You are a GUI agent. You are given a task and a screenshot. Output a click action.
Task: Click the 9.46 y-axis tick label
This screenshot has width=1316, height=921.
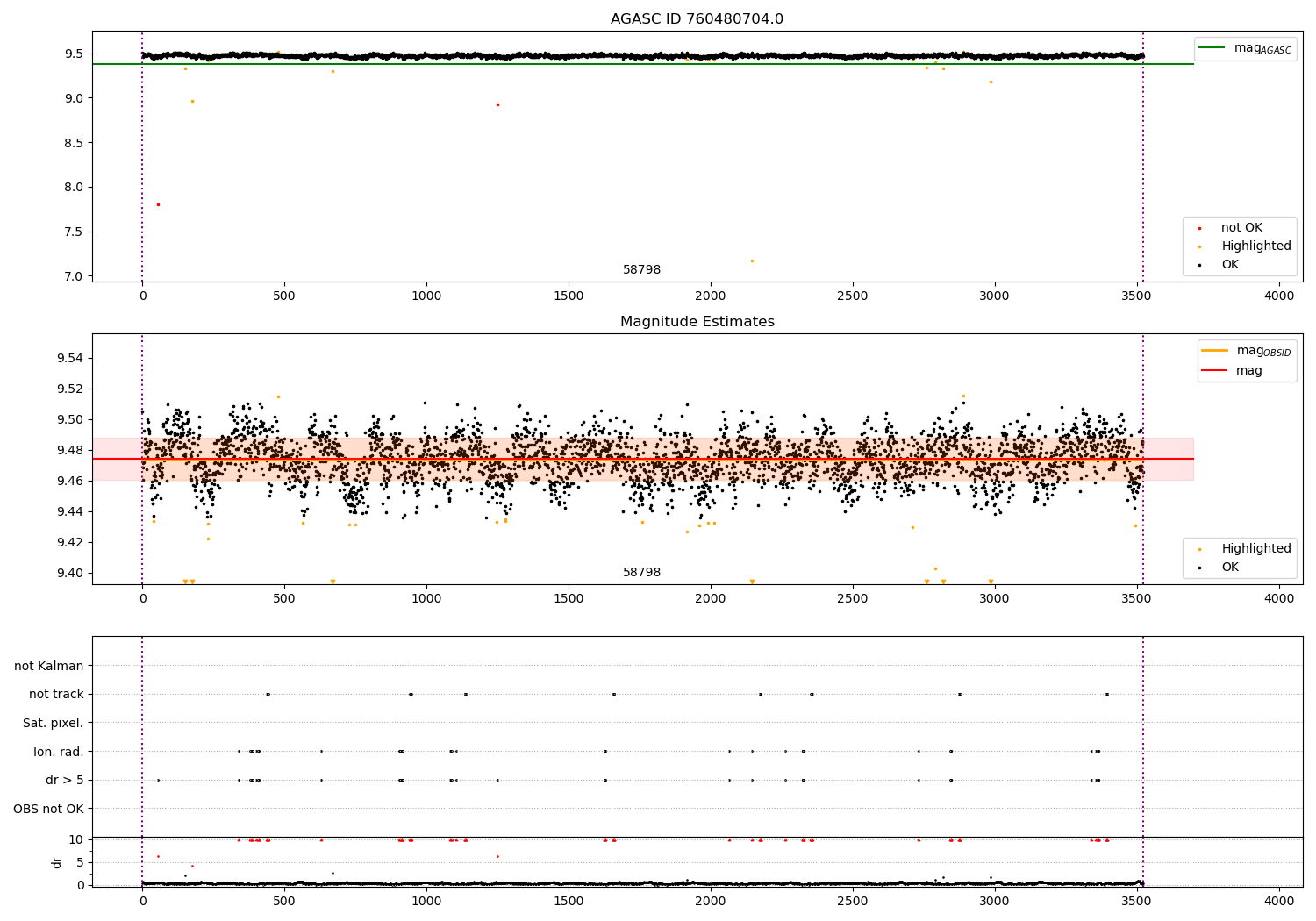[70, 481]
